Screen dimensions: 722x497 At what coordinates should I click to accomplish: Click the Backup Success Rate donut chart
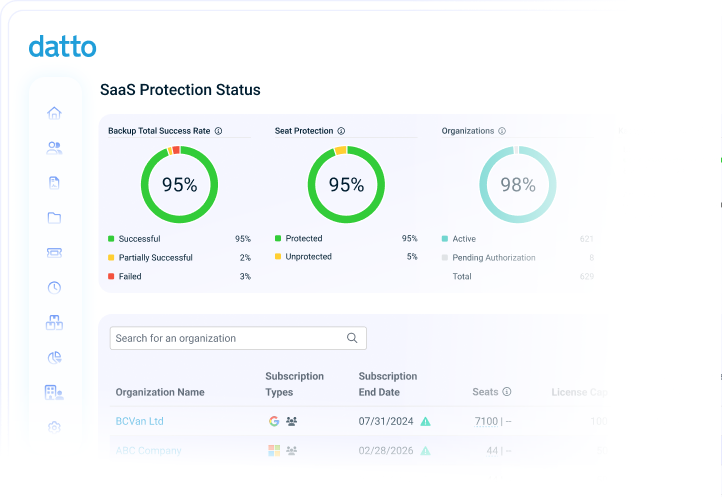pyautogui.click(x=180, y=184)
